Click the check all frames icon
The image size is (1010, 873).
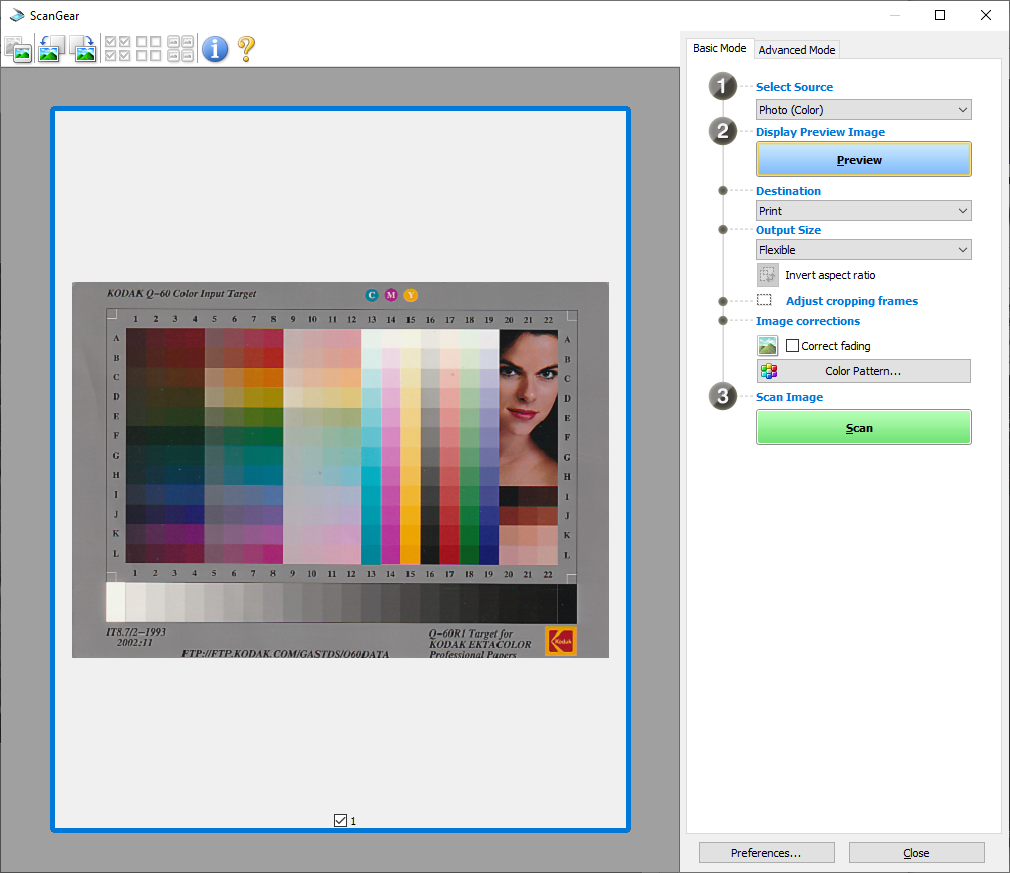click(117, 49)
